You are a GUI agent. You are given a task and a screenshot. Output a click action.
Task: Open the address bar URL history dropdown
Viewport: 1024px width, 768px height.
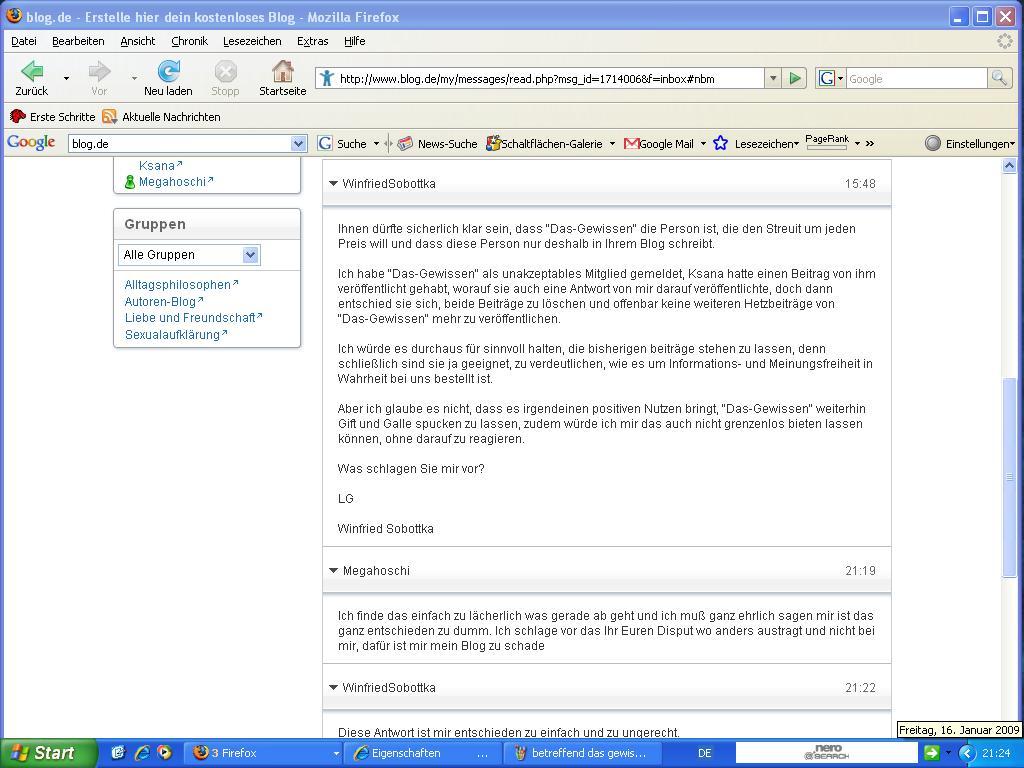click(x=773, y=79)
